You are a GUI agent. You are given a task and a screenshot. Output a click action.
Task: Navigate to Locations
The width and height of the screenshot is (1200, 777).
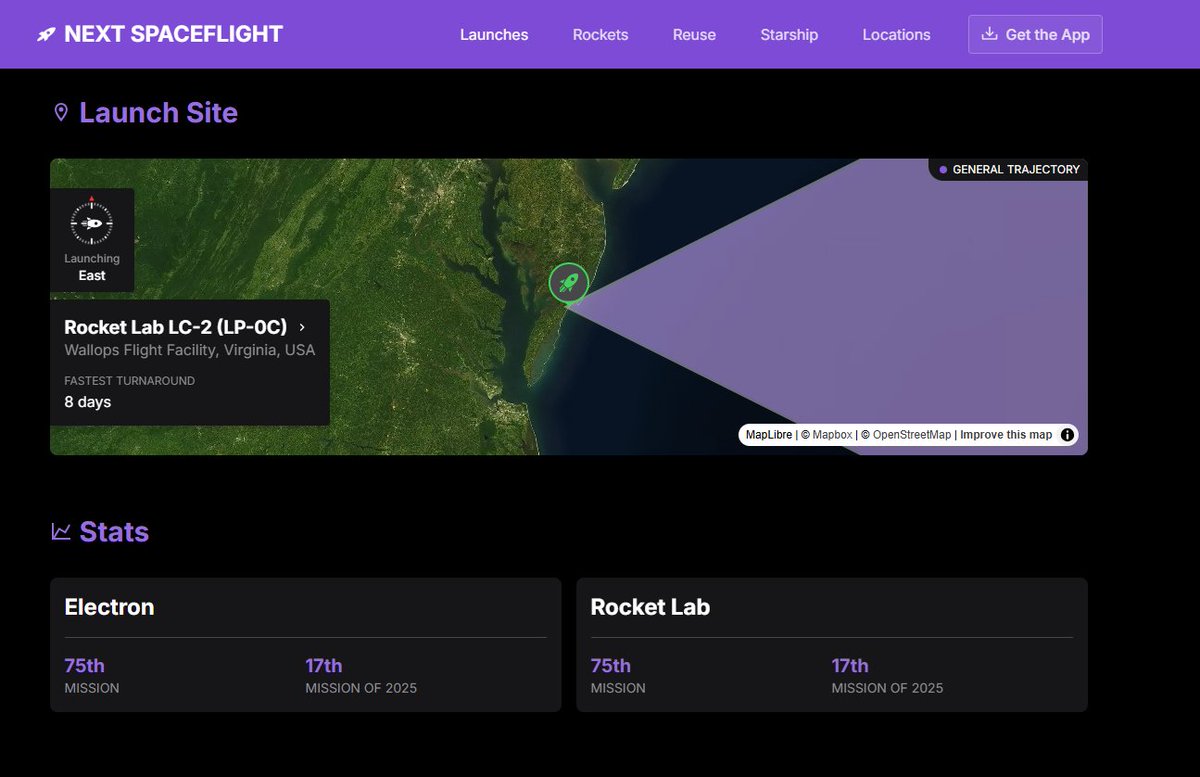(896, 34)
